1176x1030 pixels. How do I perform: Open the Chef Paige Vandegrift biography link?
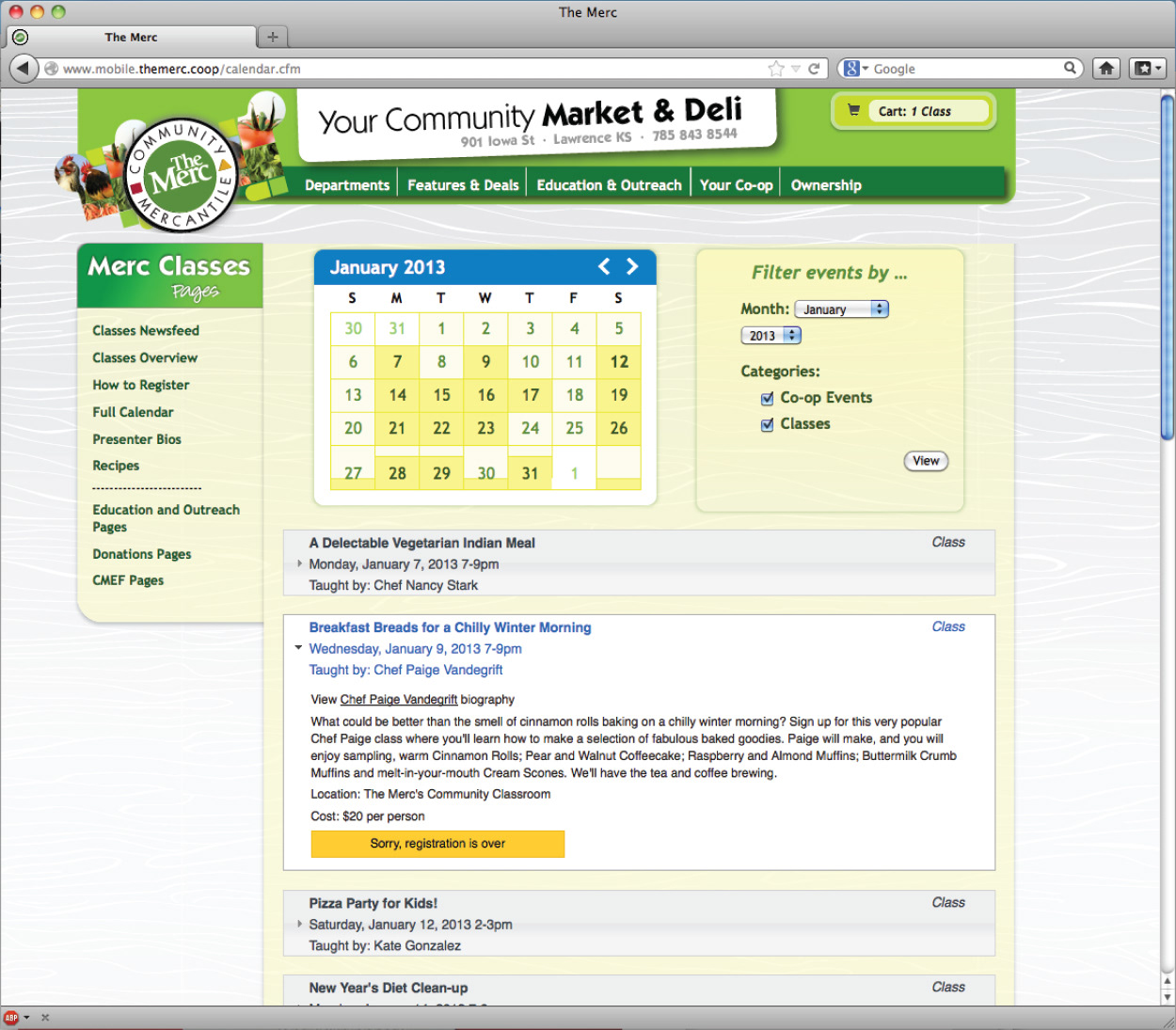click(399, 700)
